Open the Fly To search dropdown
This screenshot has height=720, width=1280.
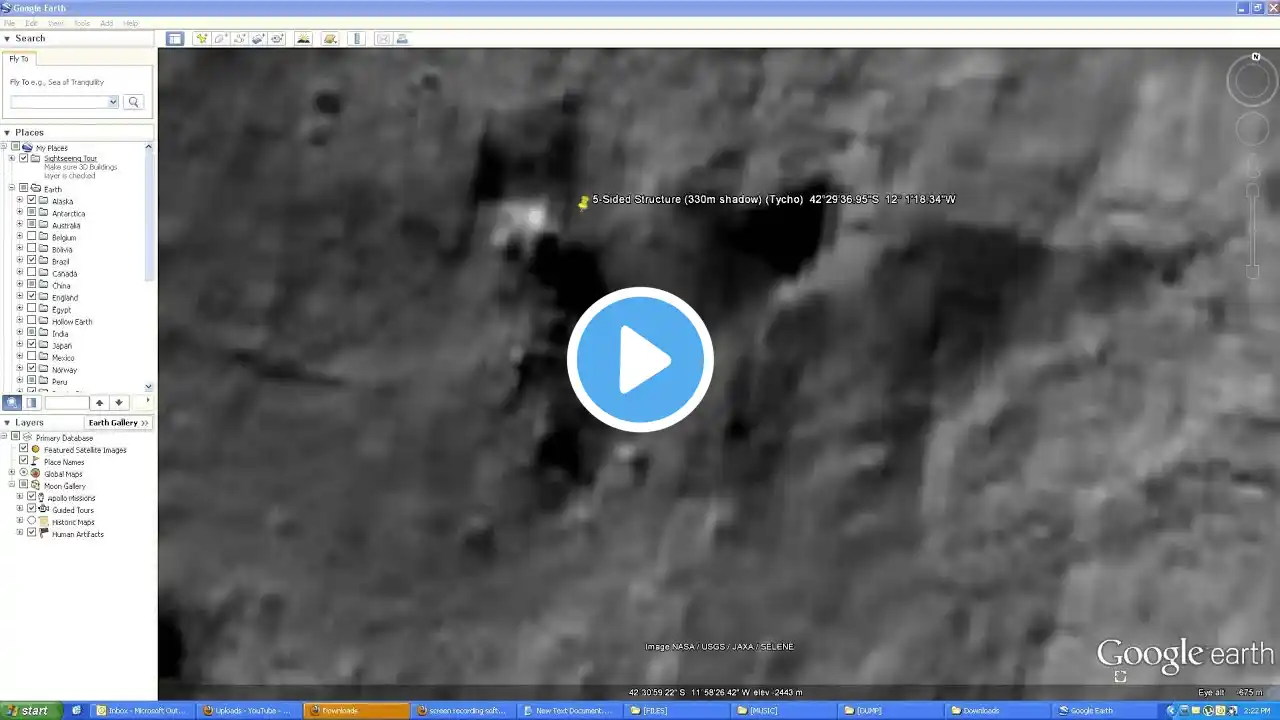tap(113, 102)
